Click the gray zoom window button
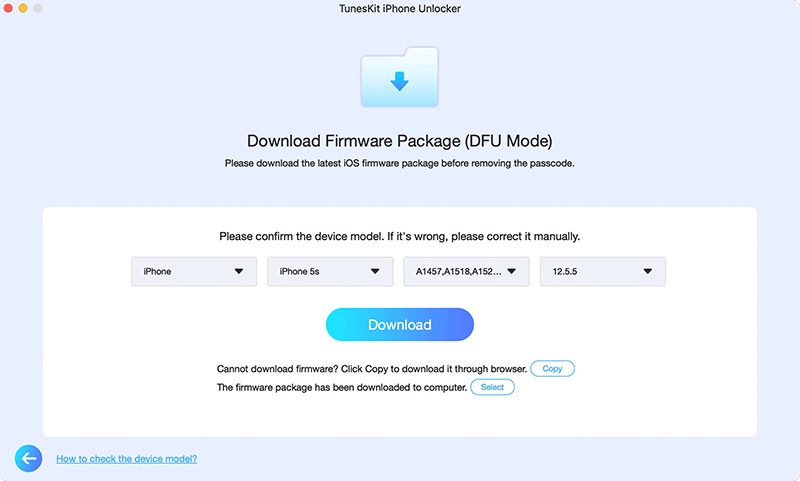 click(x=38, y=8)
